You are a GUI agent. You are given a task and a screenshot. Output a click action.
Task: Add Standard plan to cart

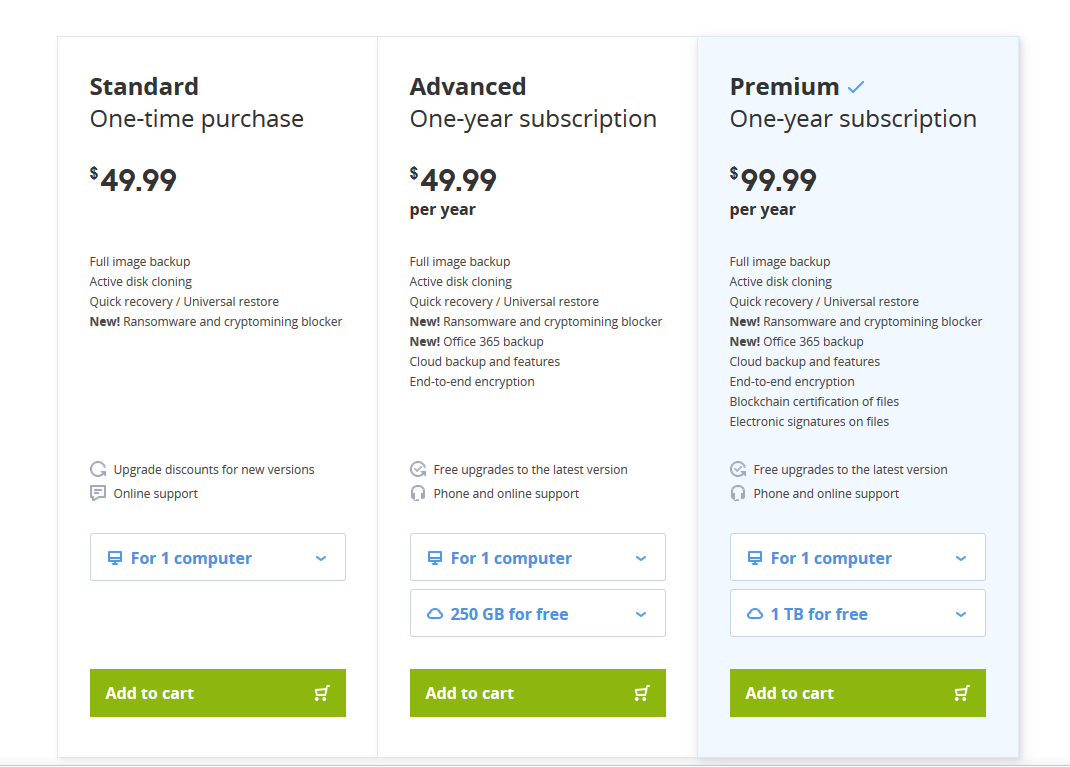218,693
